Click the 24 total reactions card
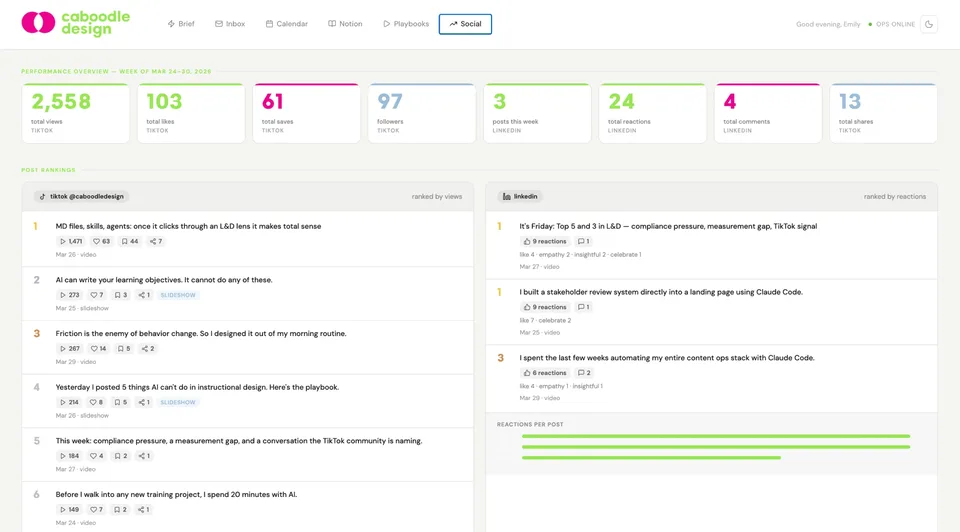 coord(653,113)
